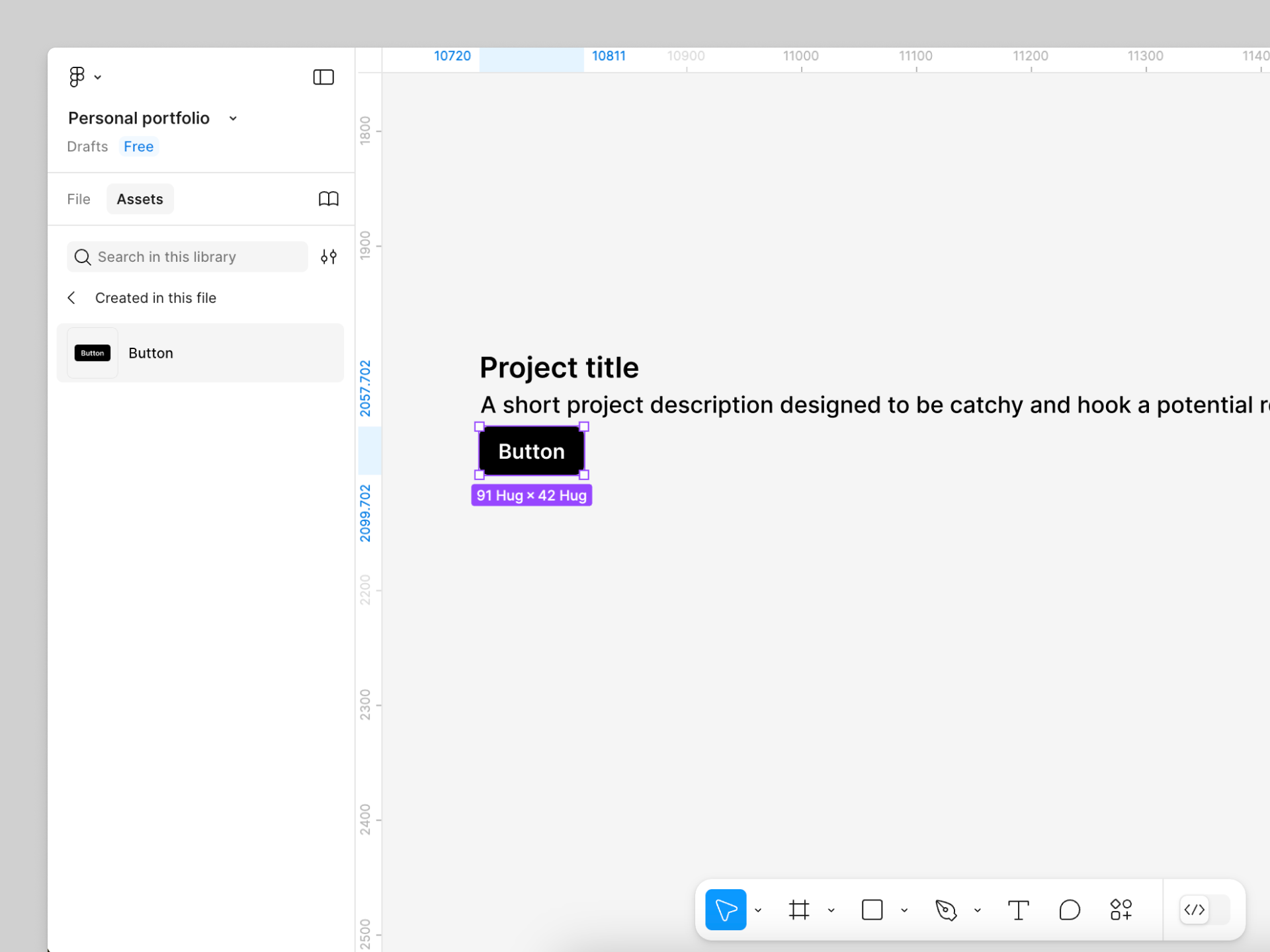Open the Figma main menu logo
The width and height of the screenshot is (1270, 952).
tap(77, 77)
